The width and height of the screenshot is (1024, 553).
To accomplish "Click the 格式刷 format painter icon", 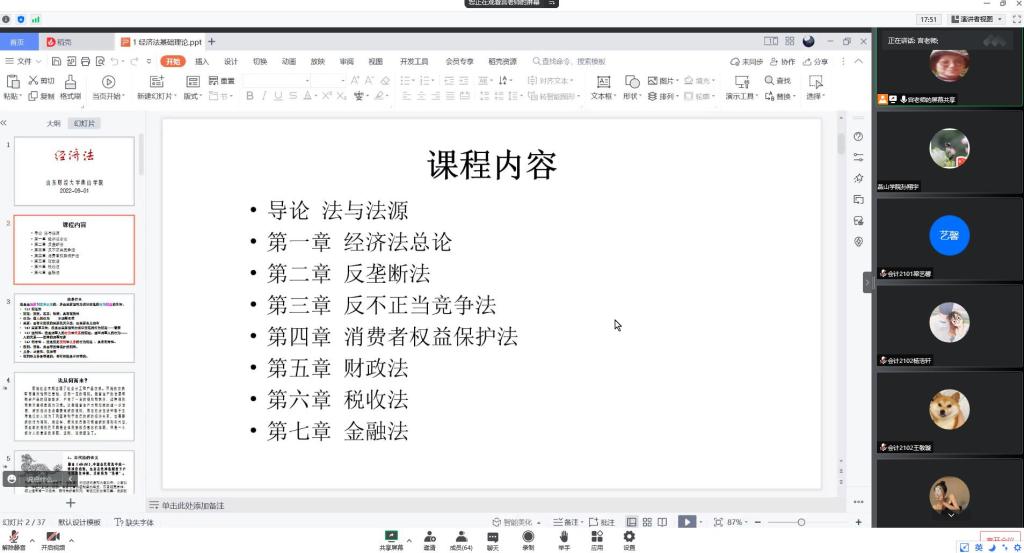I will point(70,81).
